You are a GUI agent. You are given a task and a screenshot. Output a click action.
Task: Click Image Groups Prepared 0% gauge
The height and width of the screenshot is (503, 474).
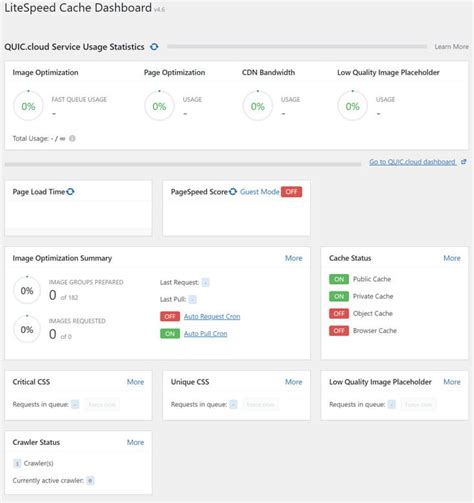pyautogui.click(x=27, y=290)
